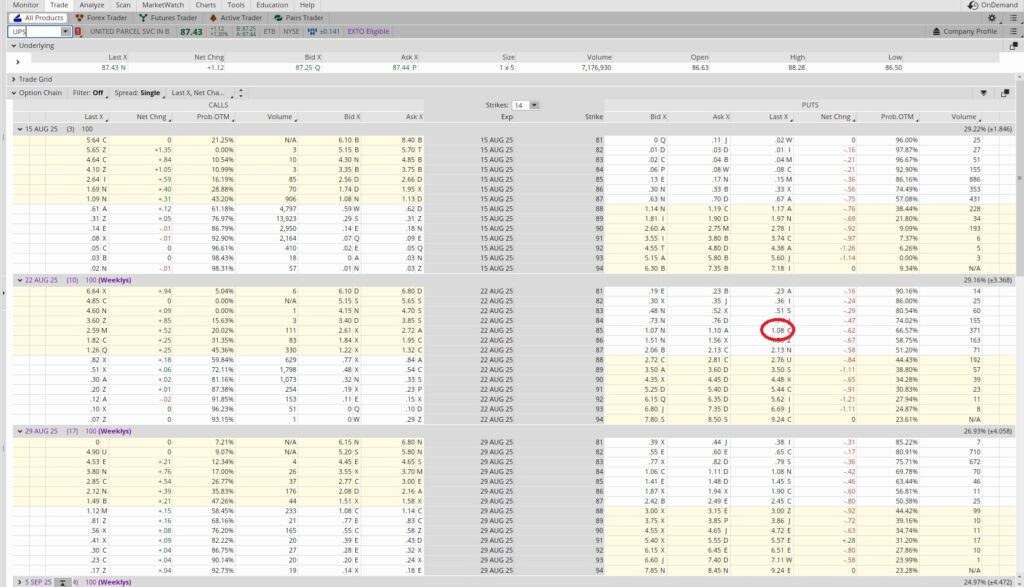Click the Pairs Trader circular-arrows icon

click(279, 17)
